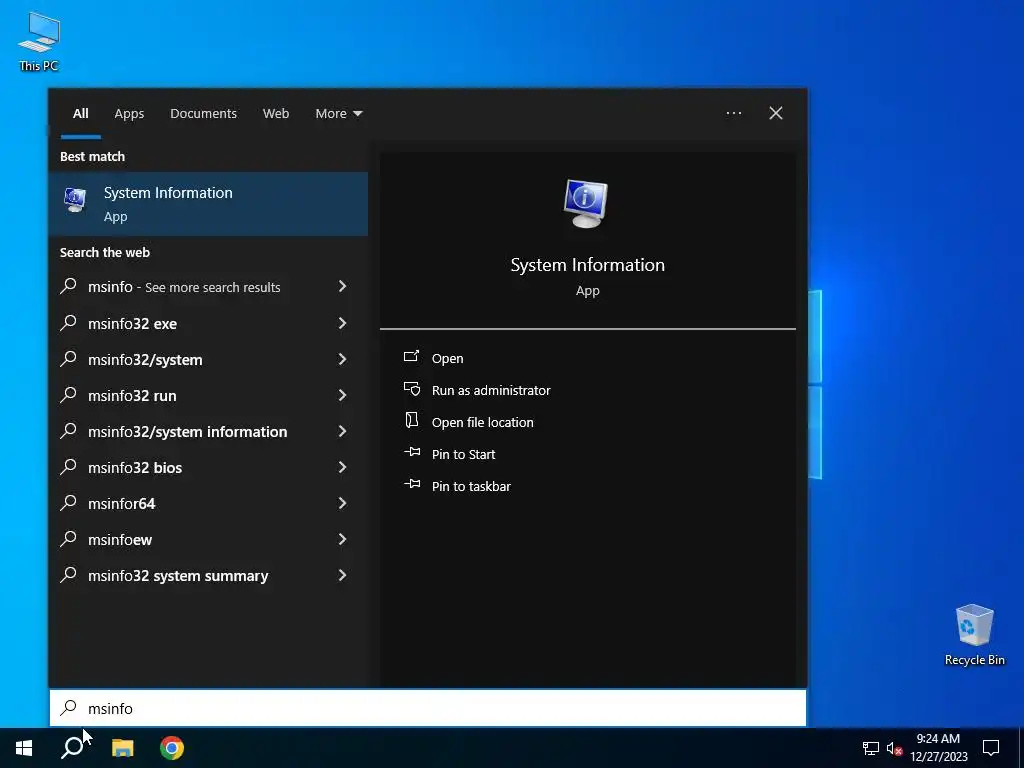Expand the msinfo32/system chevron

(x=342, y=359)
